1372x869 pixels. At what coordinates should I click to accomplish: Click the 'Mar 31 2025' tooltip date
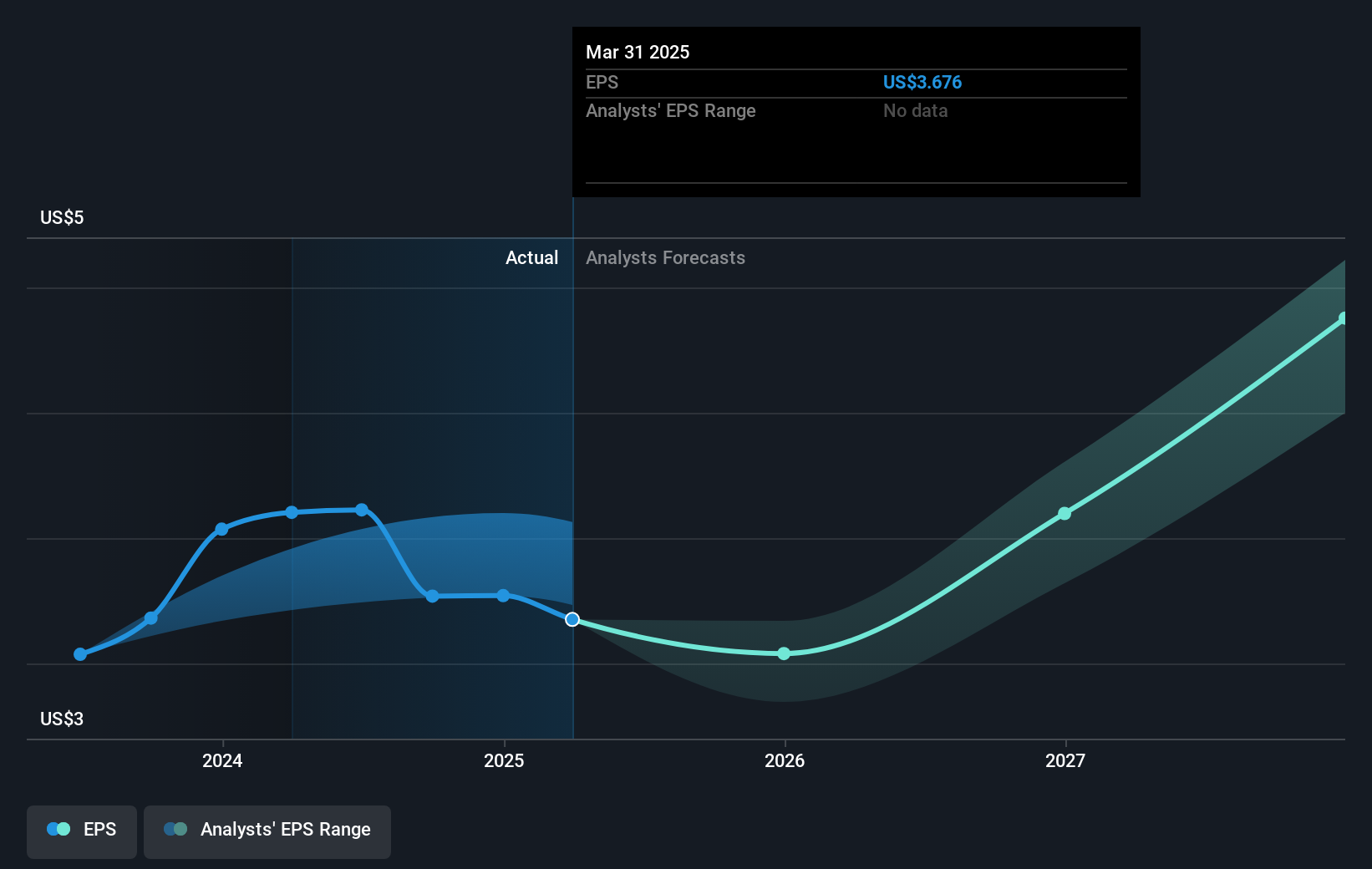click(x=638, y=52)
